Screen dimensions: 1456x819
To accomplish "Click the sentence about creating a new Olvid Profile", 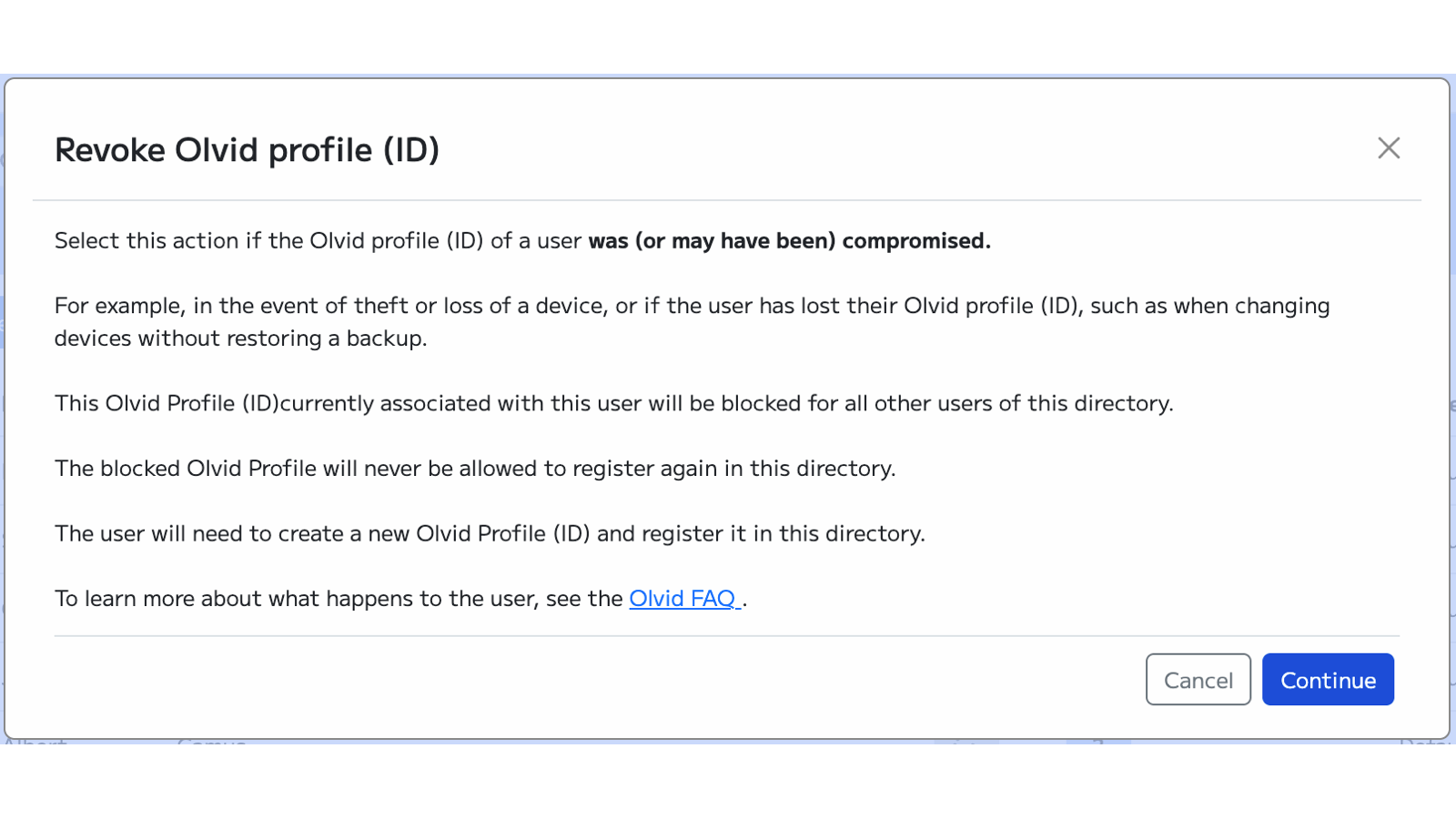I will point(490,533).
